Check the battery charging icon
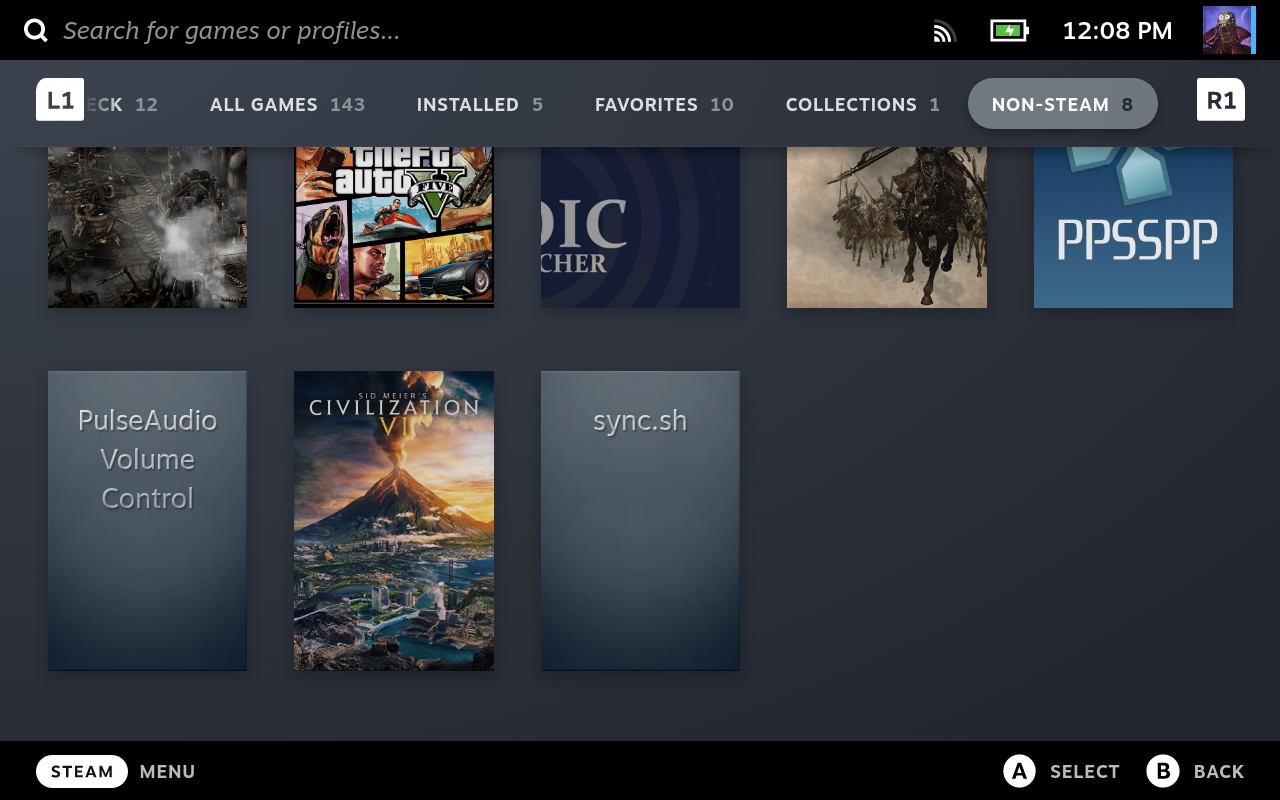The image size is (1280, 800). 1009,31
